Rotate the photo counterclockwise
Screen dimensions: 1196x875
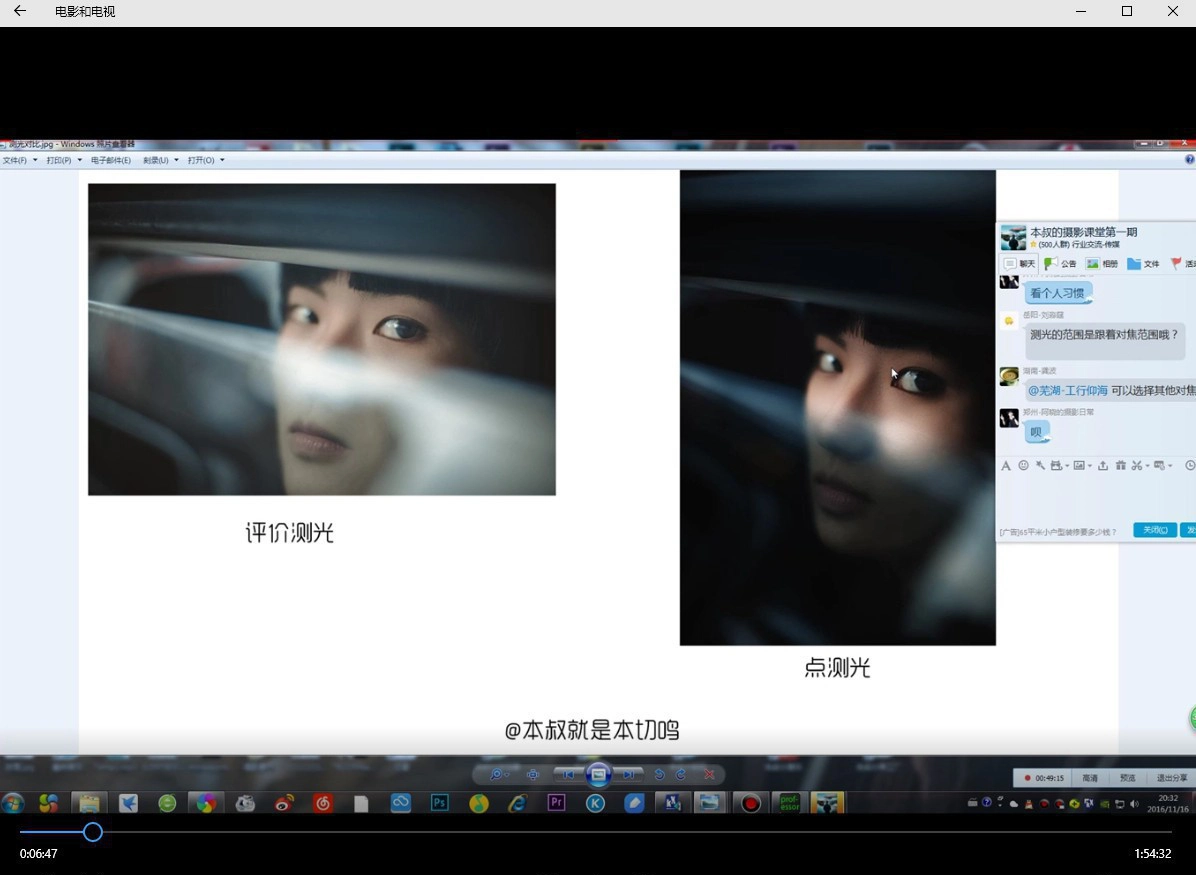coord(659,774)
